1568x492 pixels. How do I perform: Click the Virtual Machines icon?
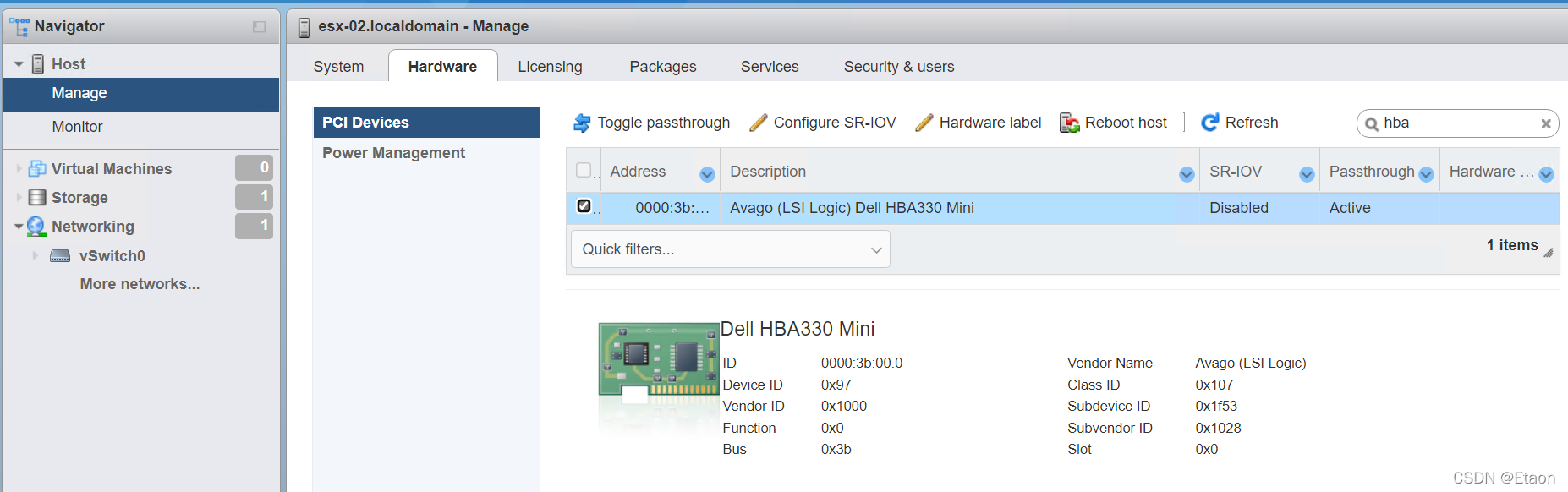tap(37, 168)
